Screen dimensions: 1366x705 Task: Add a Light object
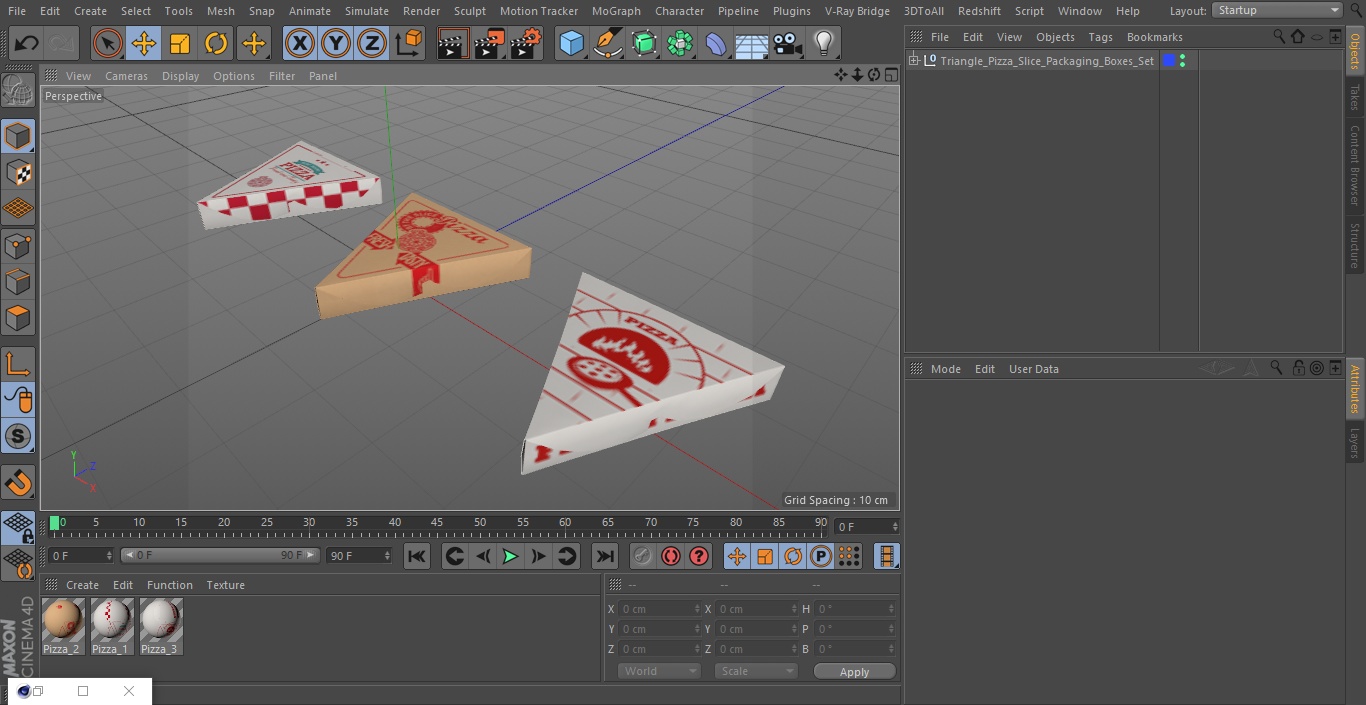click(x=824, y=43)
